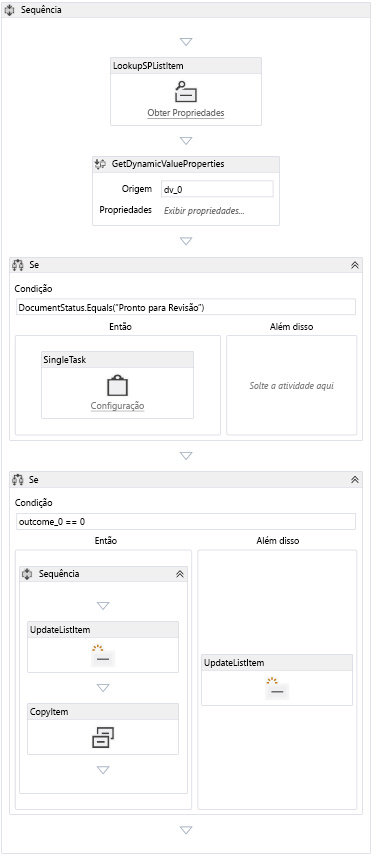
Task: Select the drop arrow below CopyItem
Action: [103, 770]
